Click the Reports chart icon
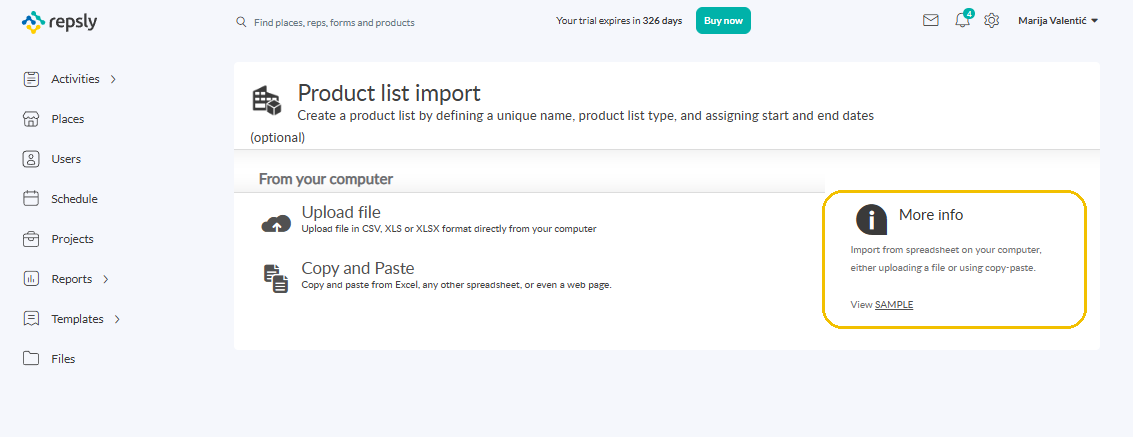Screen dimensions: 1133x437 tap(31, 279)
